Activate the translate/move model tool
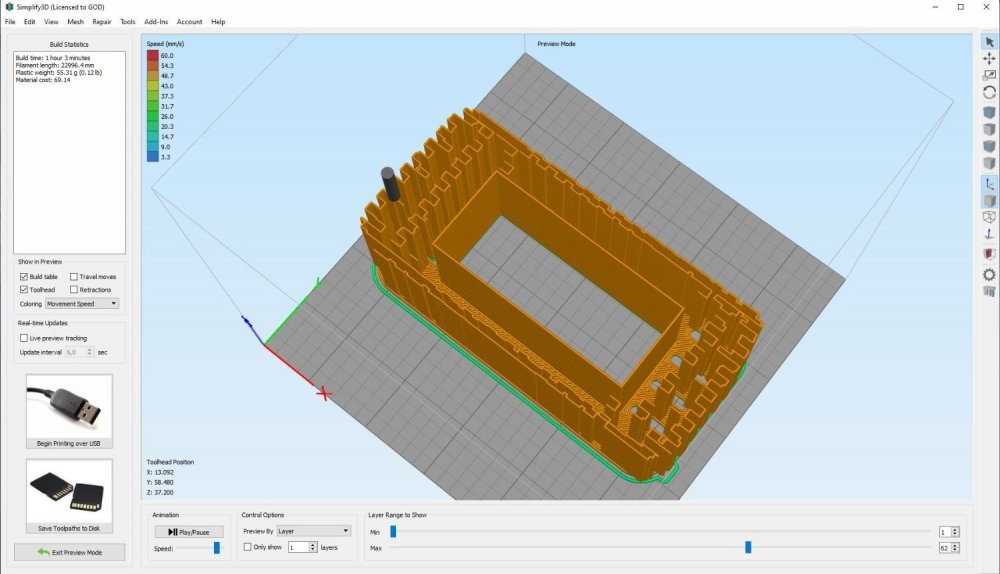1000x574 pixels. pos(989,59)
